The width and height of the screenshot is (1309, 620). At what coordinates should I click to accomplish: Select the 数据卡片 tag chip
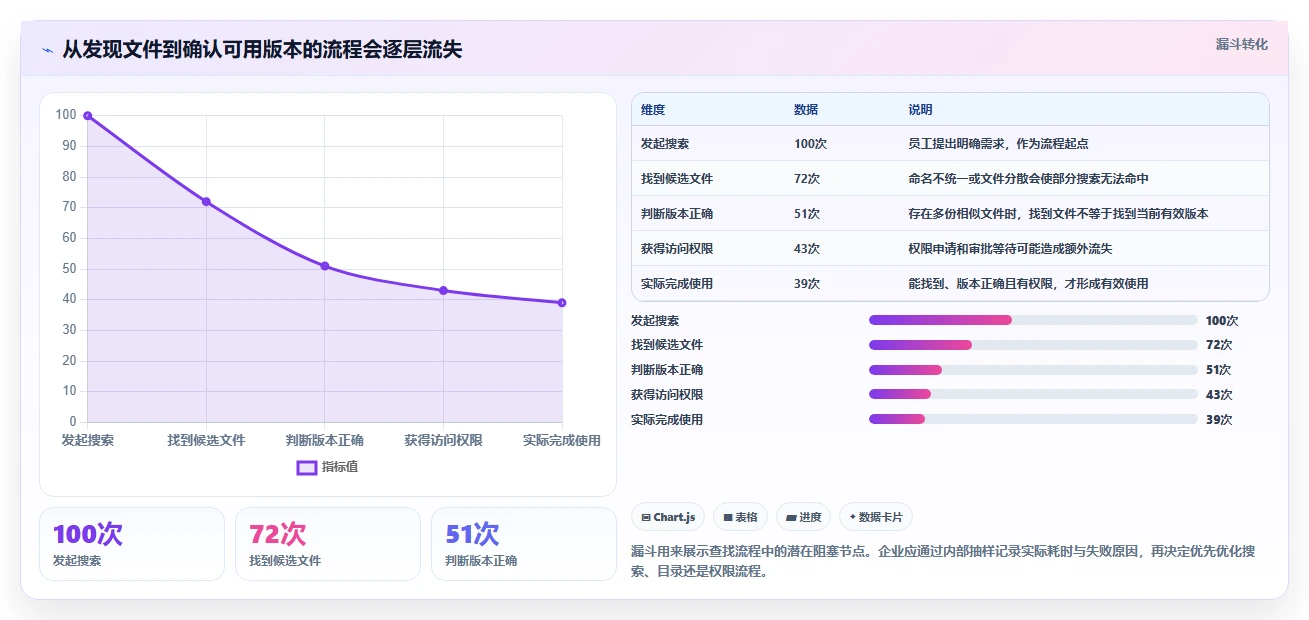coord(876,517)
